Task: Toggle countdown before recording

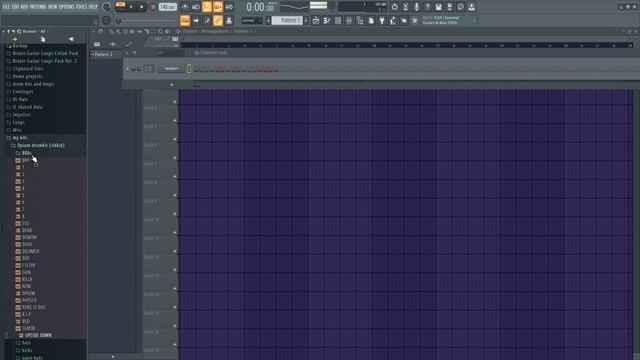Action: coord(207,7)
